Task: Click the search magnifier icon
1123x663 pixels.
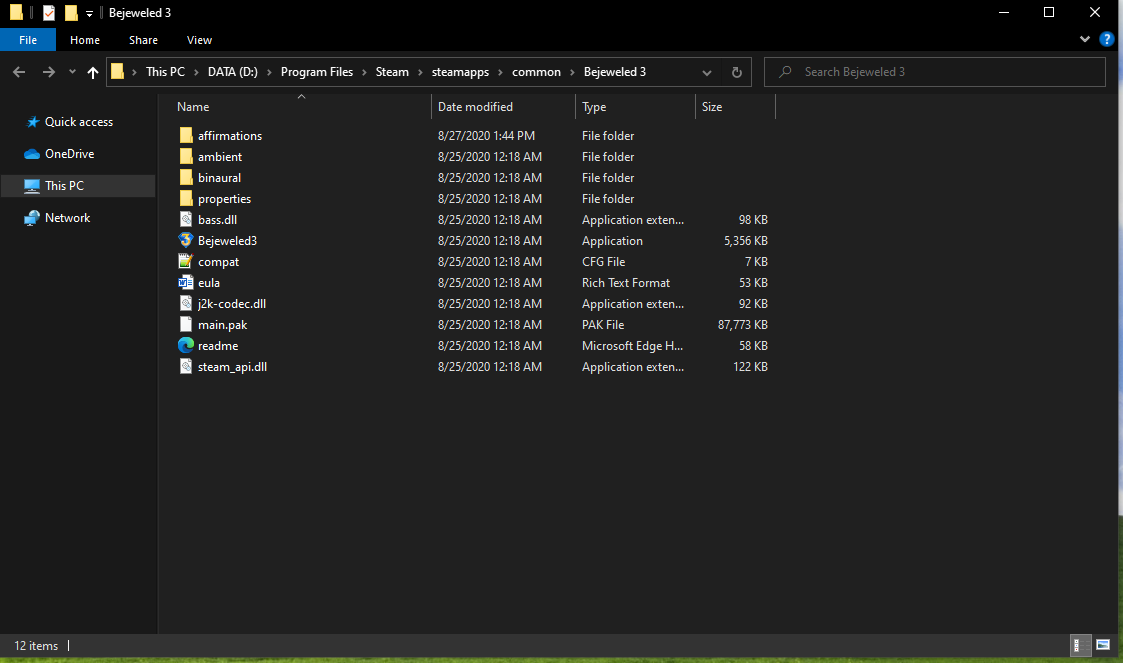Action: 785,72
